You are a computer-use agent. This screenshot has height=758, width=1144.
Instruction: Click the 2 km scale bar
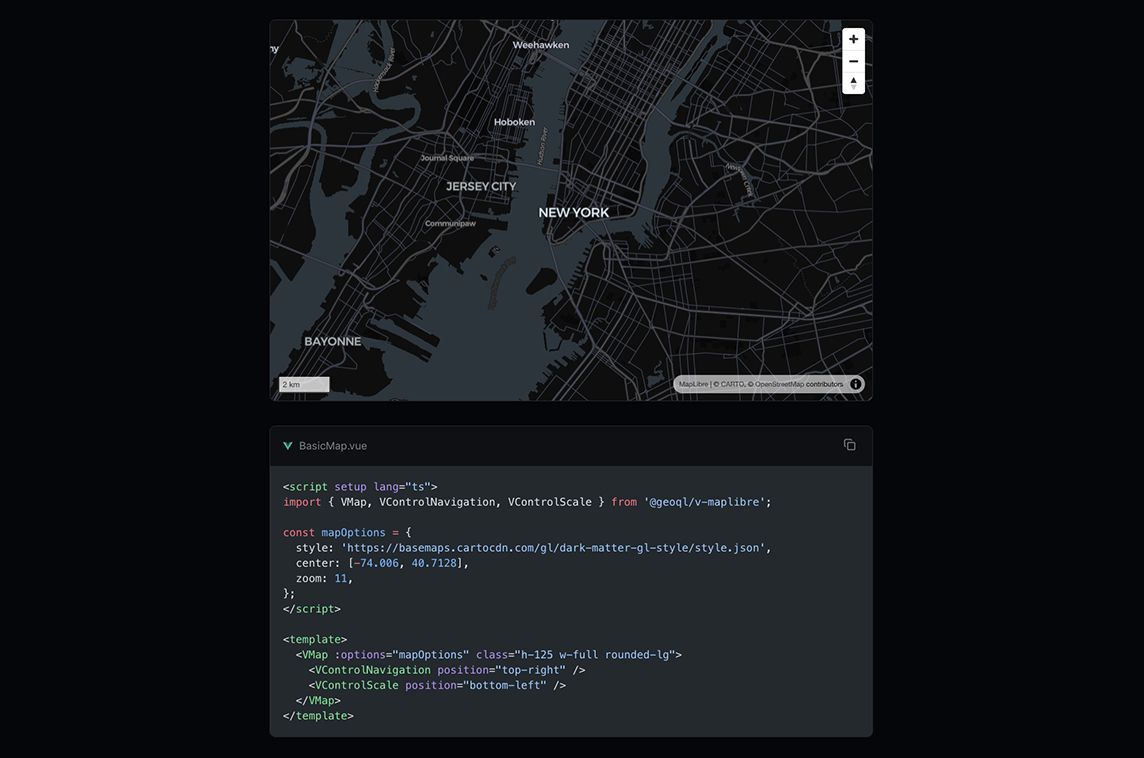[x=304, y=384]
